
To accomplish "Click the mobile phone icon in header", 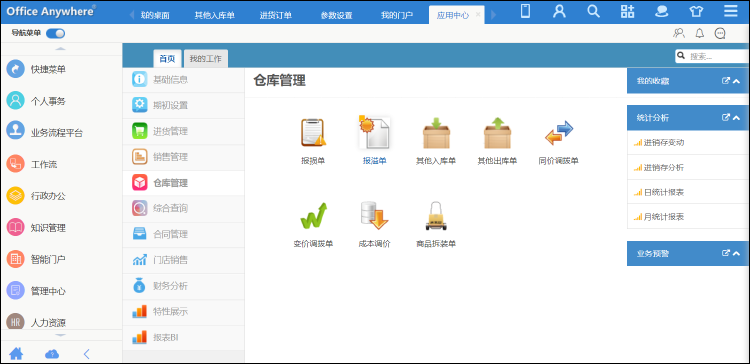I will point(525,11).
